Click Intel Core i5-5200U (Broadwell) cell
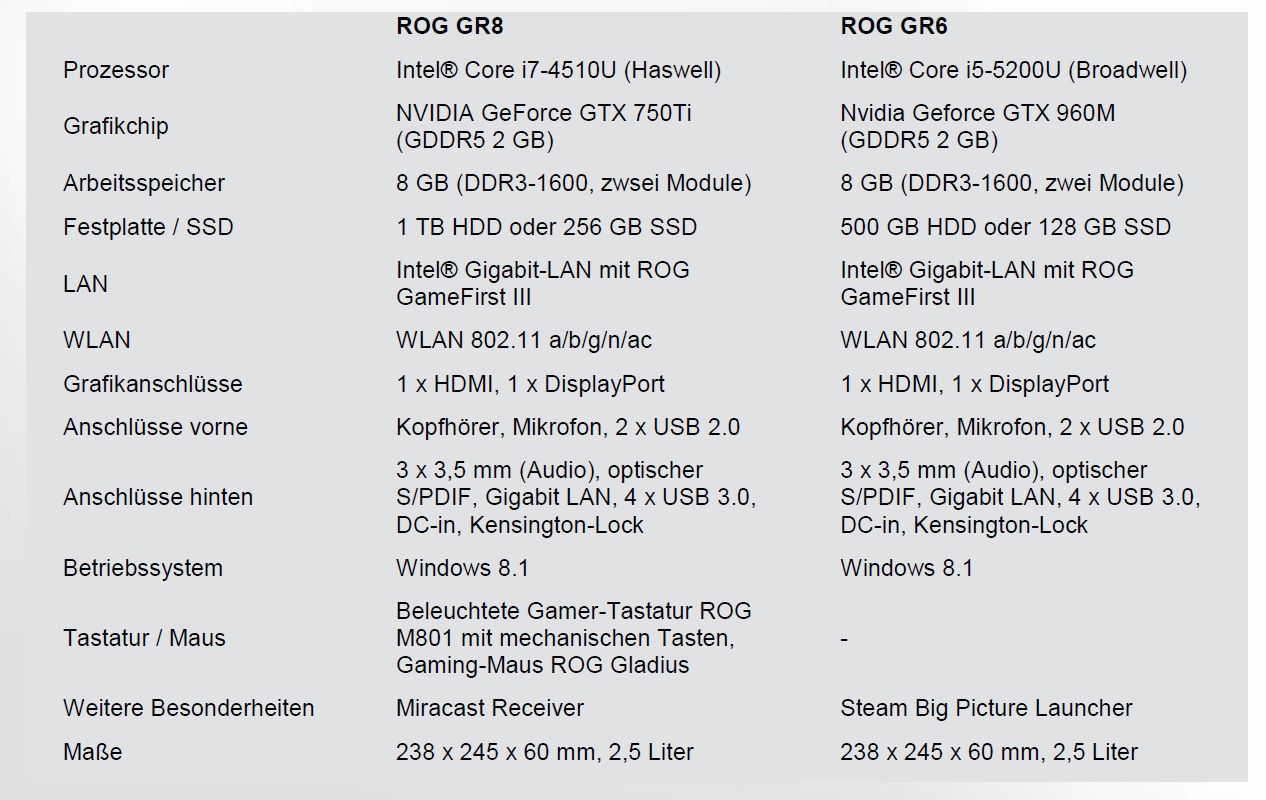 coord(1013,70)
